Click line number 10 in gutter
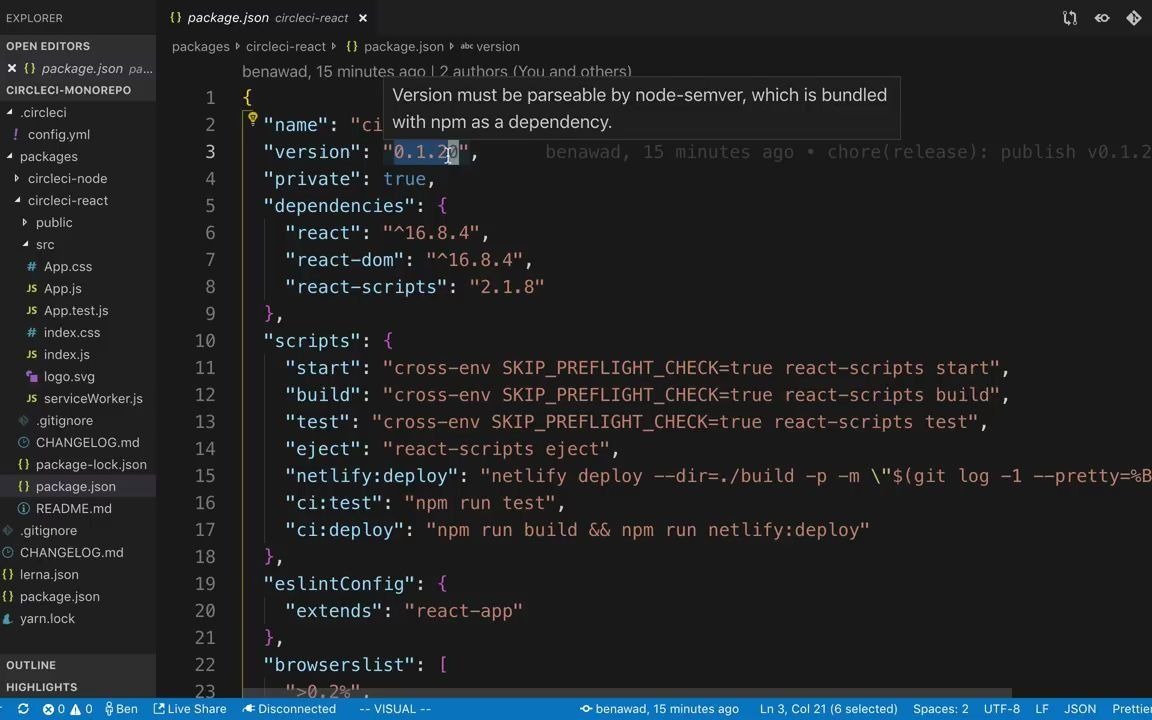The image size is (1152, 720). click(205, 341)
